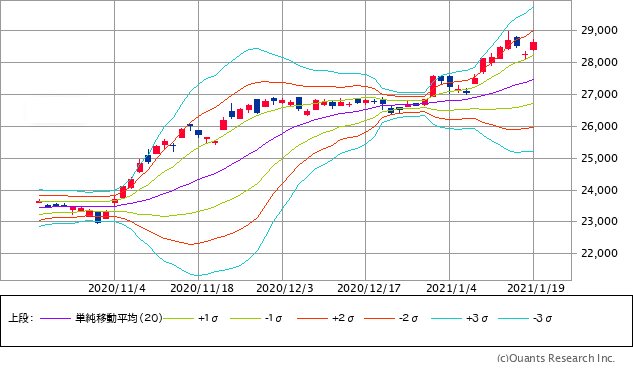Click the 単純移動平均(20) legend label

pyautogui.click(x=119, y=318)
